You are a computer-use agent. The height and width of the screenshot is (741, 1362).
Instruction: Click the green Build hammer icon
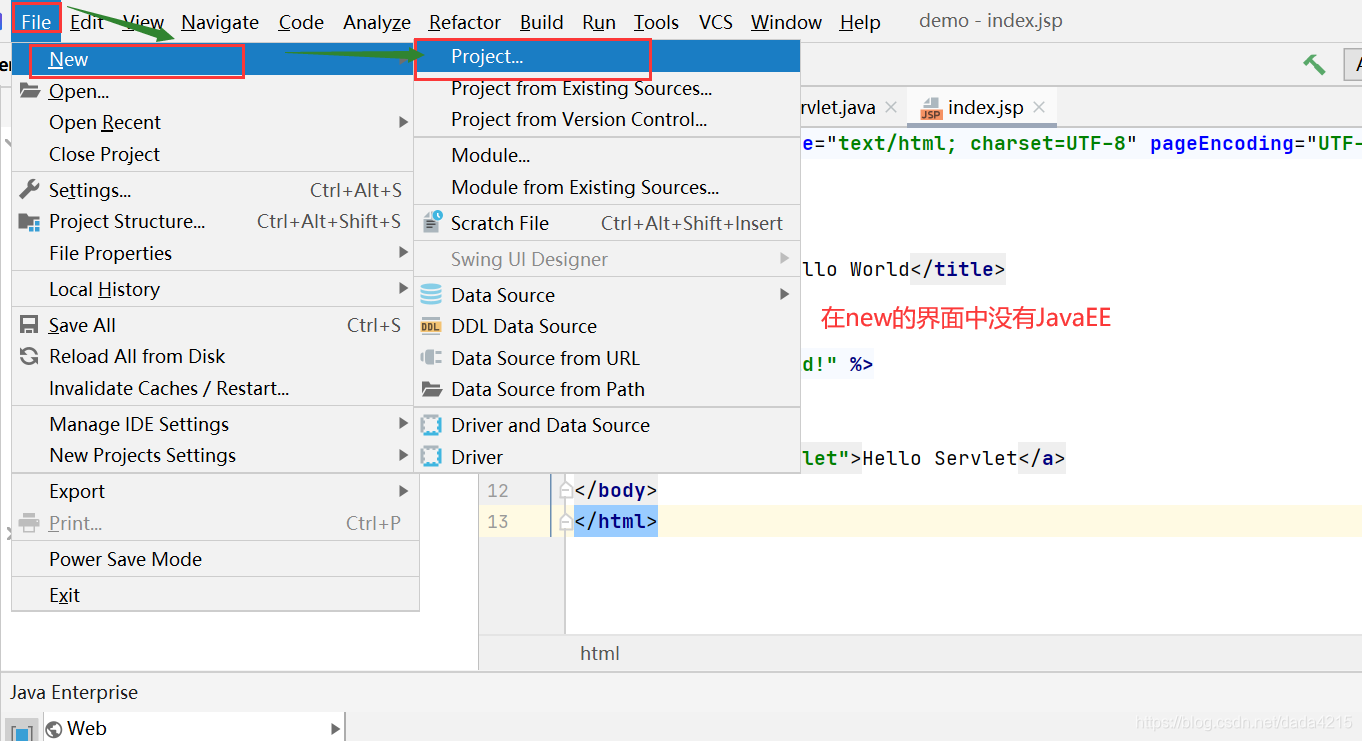click(1314, 64)
